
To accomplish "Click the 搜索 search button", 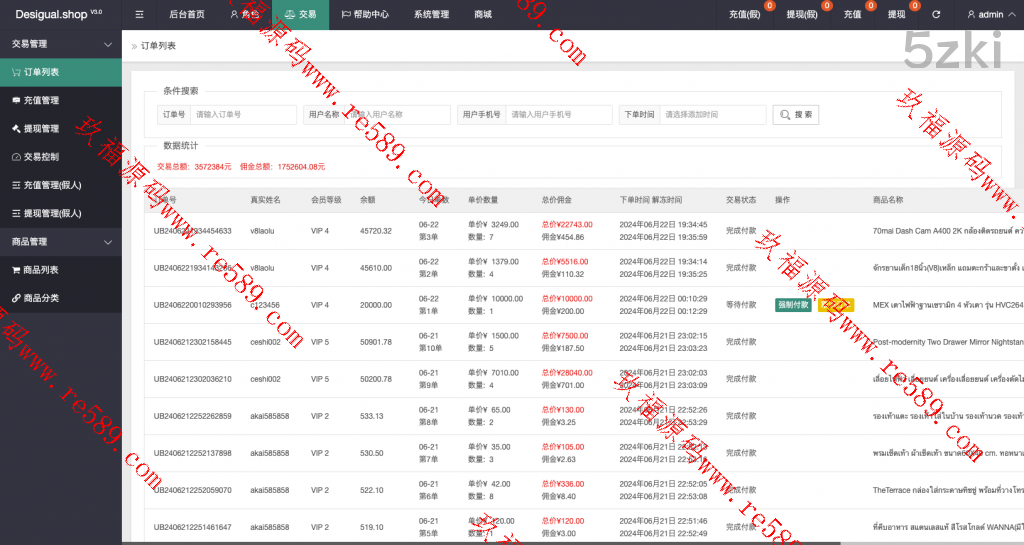I will click(x=796, y=115).
